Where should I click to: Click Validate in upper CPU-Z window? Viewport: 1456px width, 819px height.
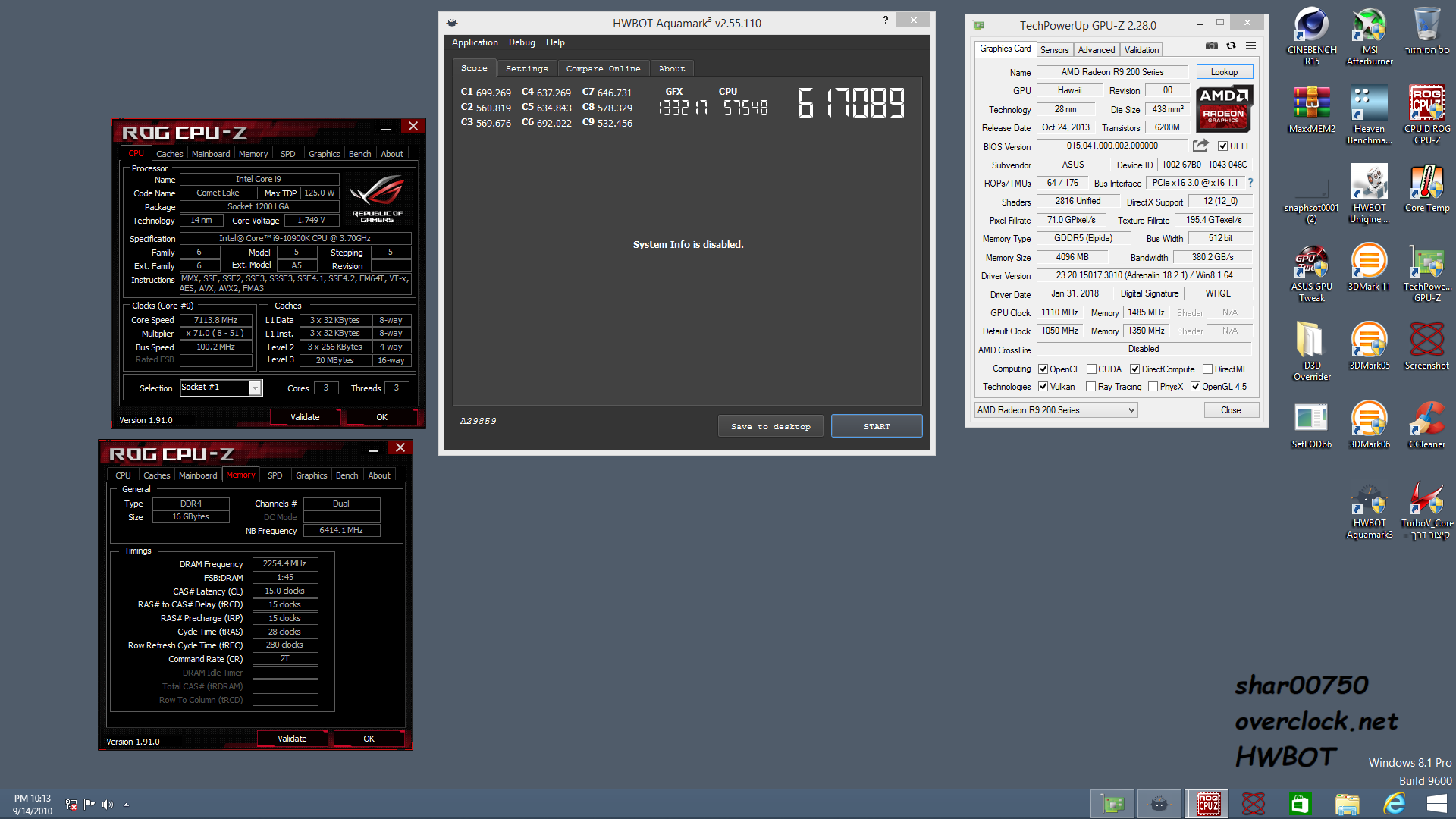305,417
